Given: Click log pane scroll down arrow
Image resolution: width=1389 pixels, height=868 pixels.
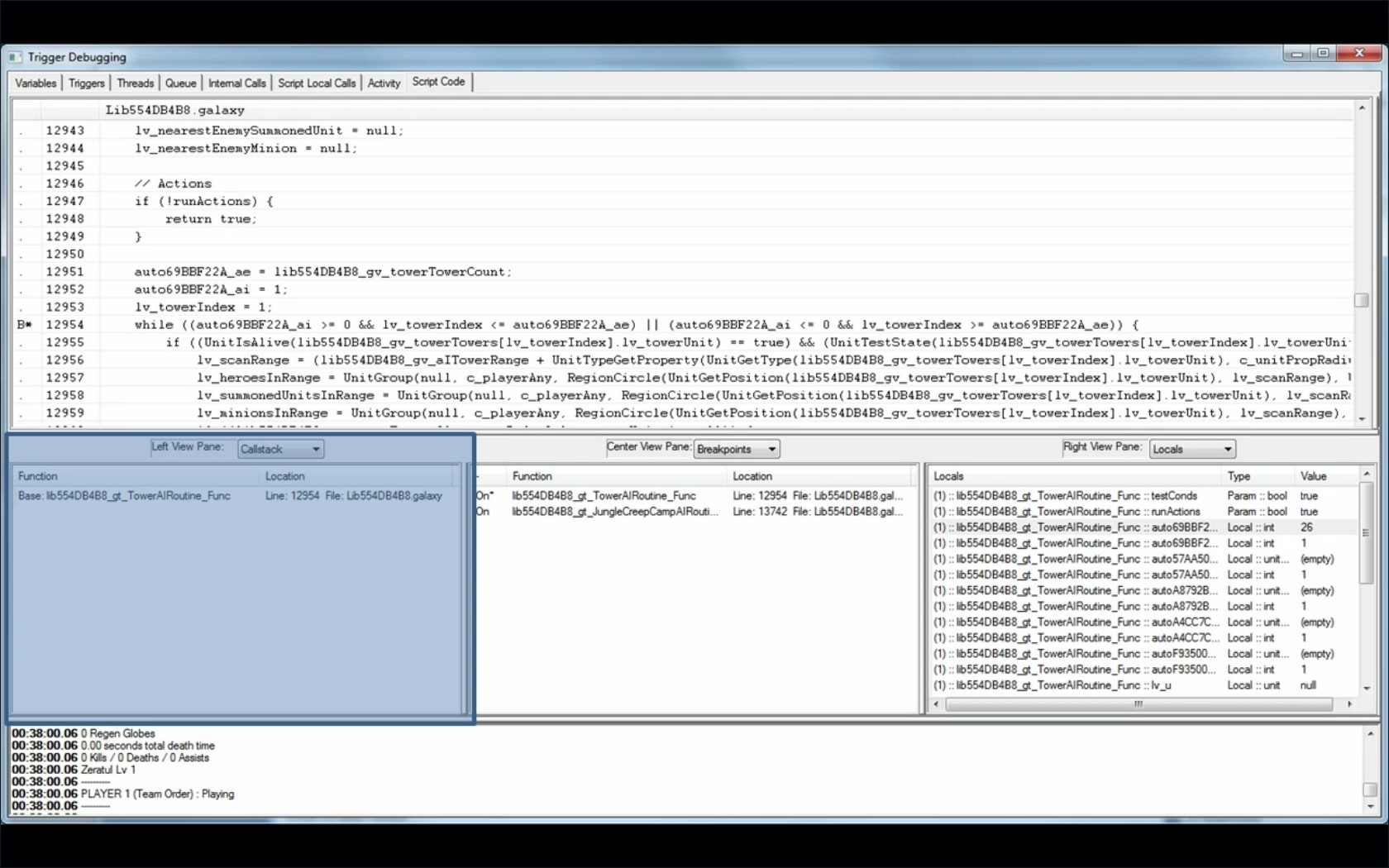Looking at the screenshot, I should coord(1370,806).
